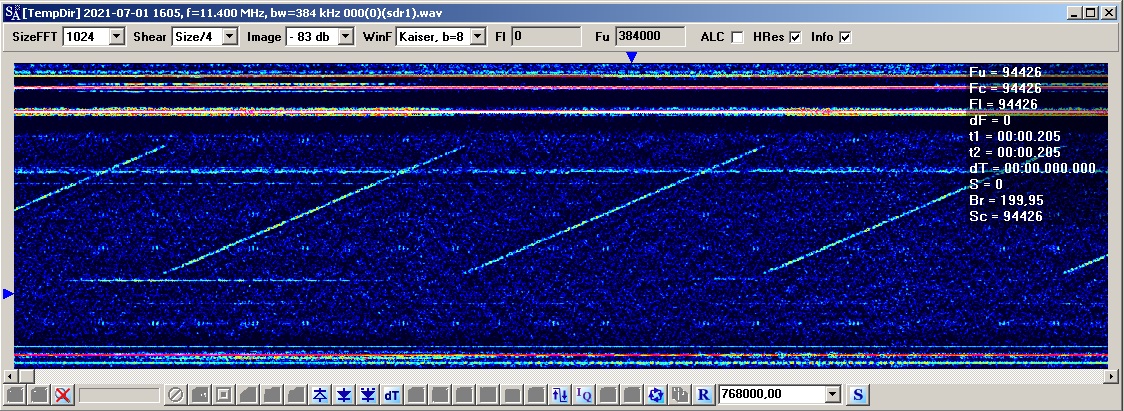Click the blue triangle marker above spectrogram
1124x411 pixels.
pyautogui.click(x=631, y=57)
